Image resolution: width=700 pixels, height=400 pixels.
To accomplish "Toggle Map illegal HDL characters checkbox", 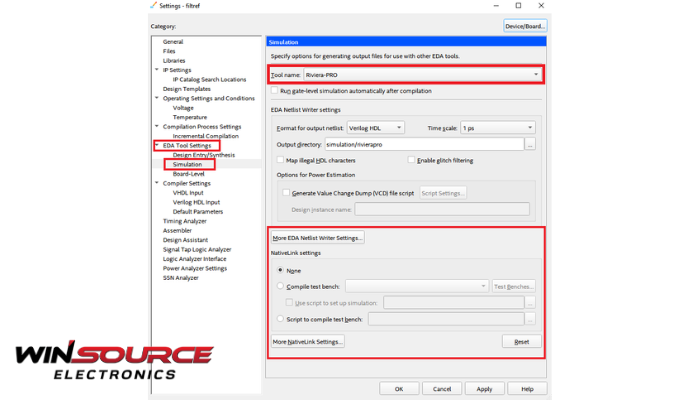I will (x=280, y=160).
